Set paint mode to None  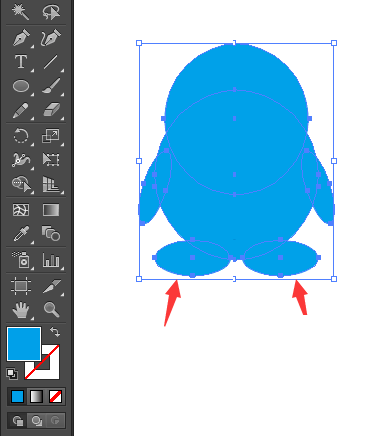coord(55,397)
